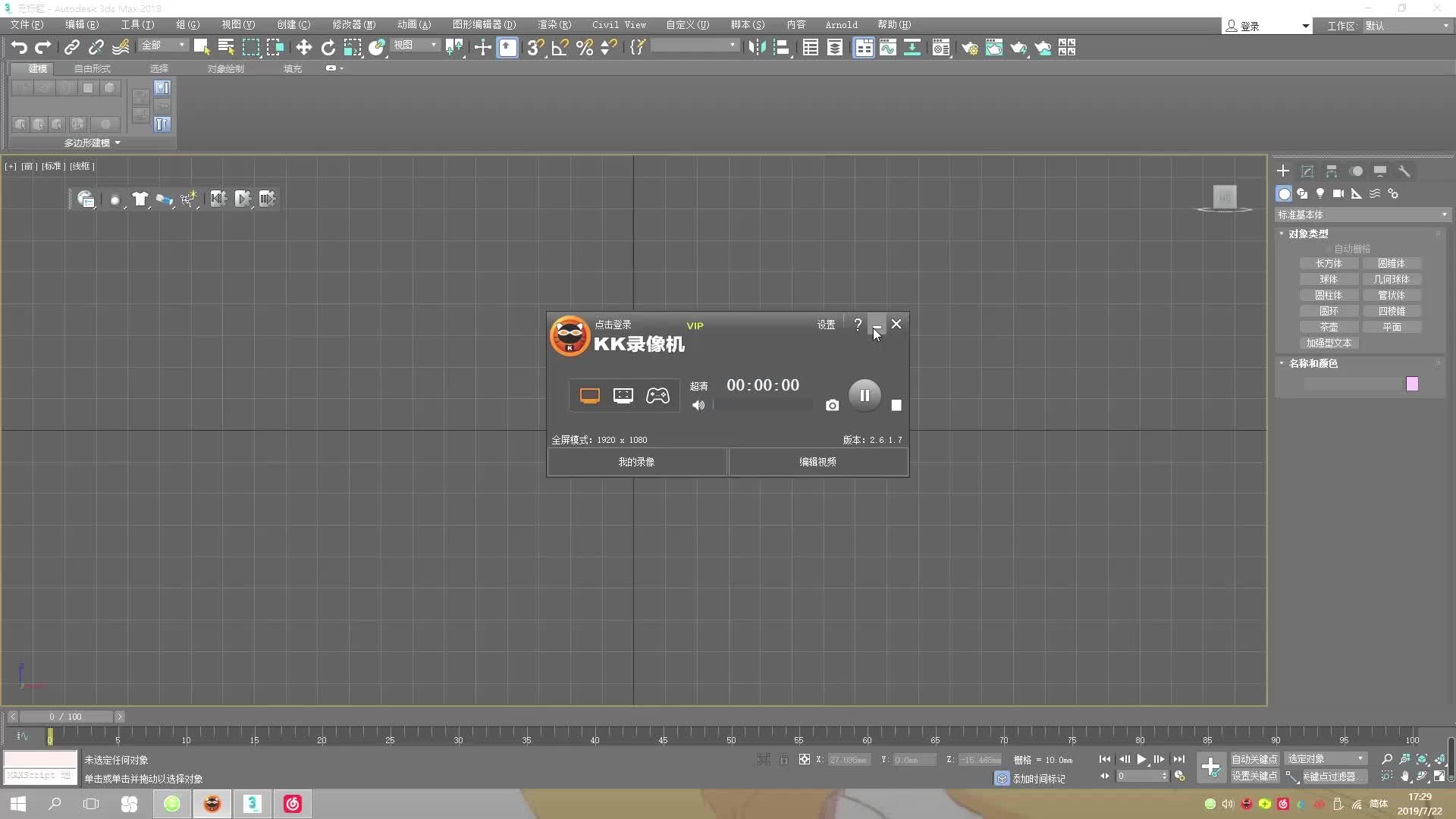Screen dimensions: 1456x819
Task: Open the 渲染(R) menu
Action: [x=554, y=25]
